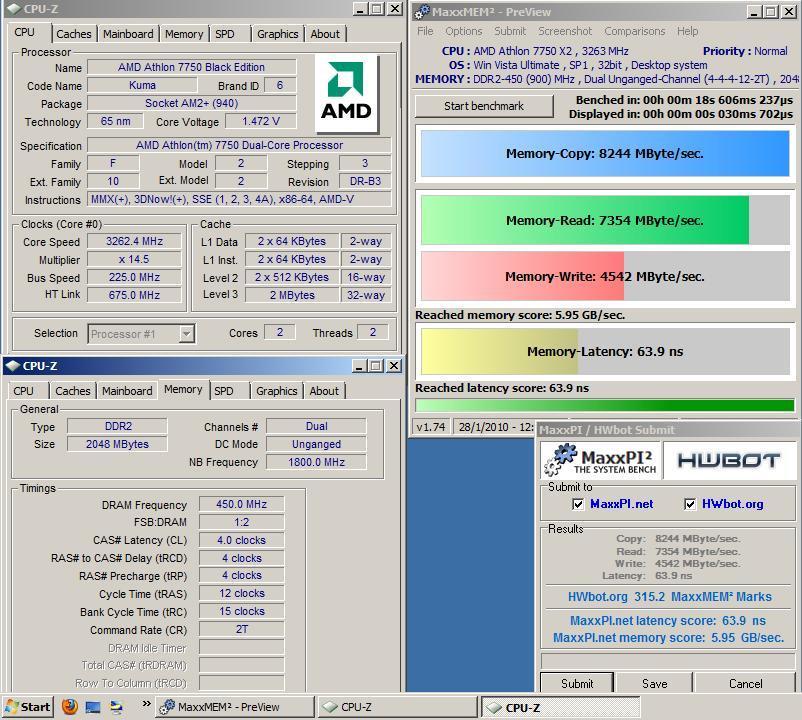Click the Firefox icon in the taskbar
Image resolution: width=802 pixels, height=720 pixels.
[x=70, y=706]
